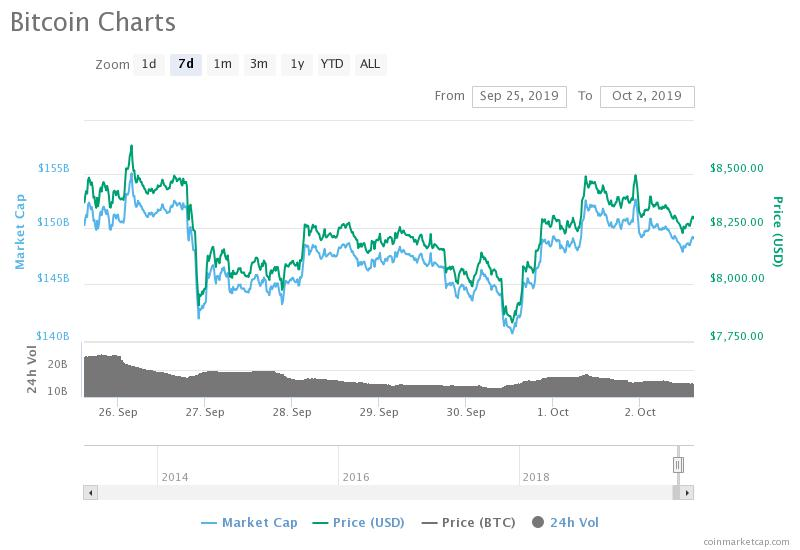Viewport: 800px width, 550px height.
Task: Click the $150B market cap axis value
Action: (54, 222)
